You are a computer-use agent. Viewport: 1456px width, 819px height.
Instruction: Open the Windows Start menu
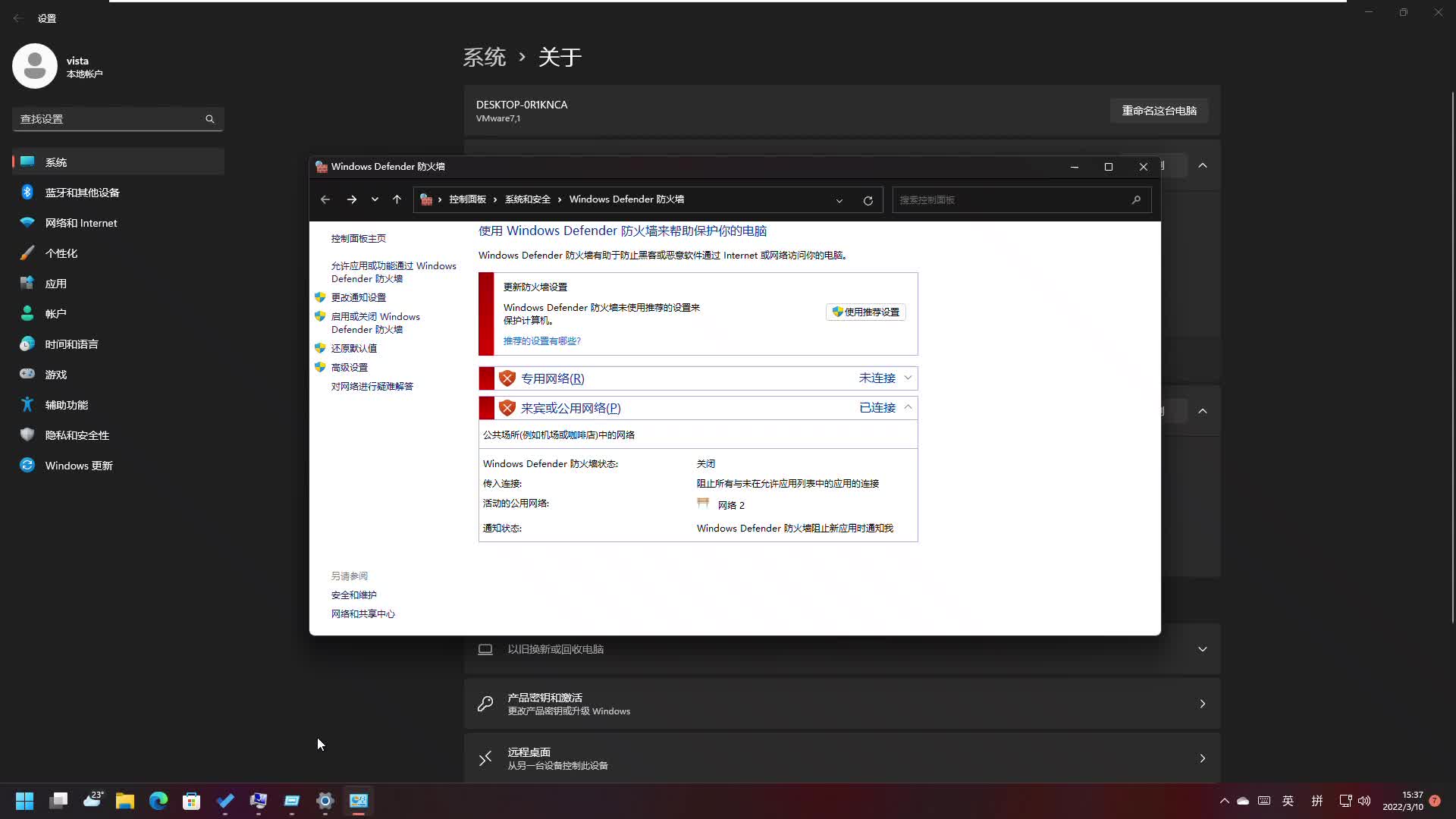(25, 801)
